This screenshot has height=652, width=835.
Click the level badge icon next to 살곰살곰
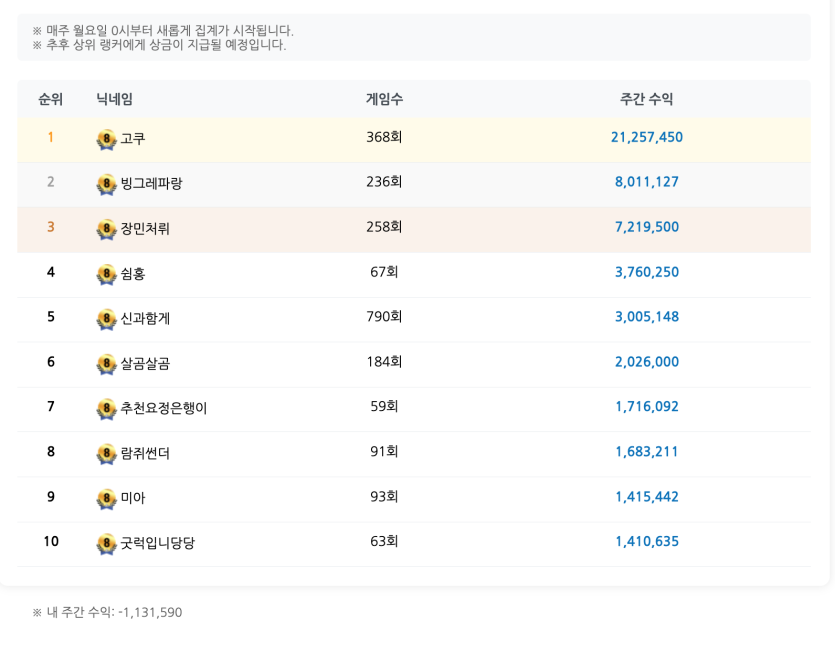click(x=107, y=364)
